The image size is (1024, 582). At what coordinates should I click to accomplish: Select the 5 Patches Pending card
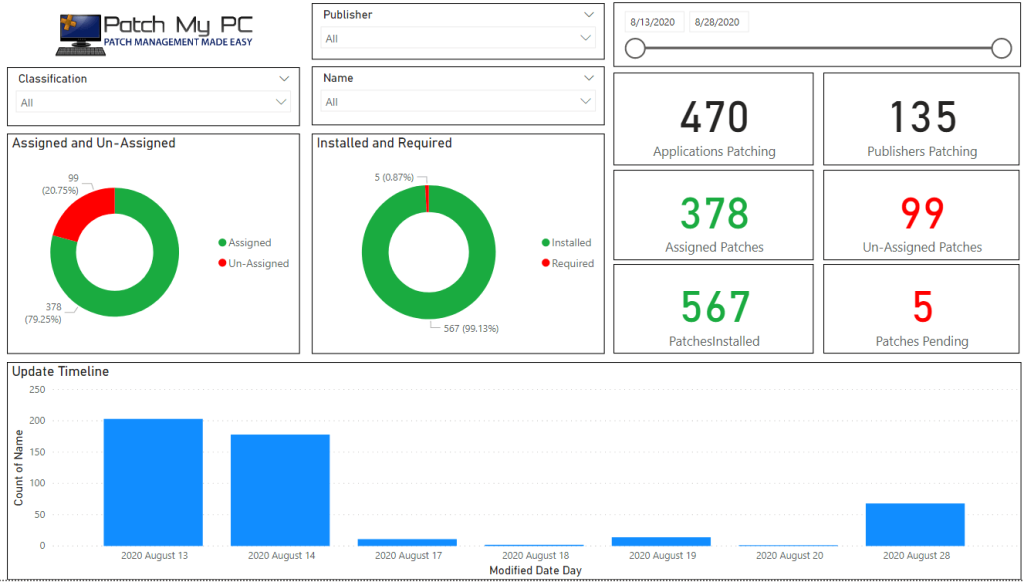pyautogui.click(x=921, y=309)
